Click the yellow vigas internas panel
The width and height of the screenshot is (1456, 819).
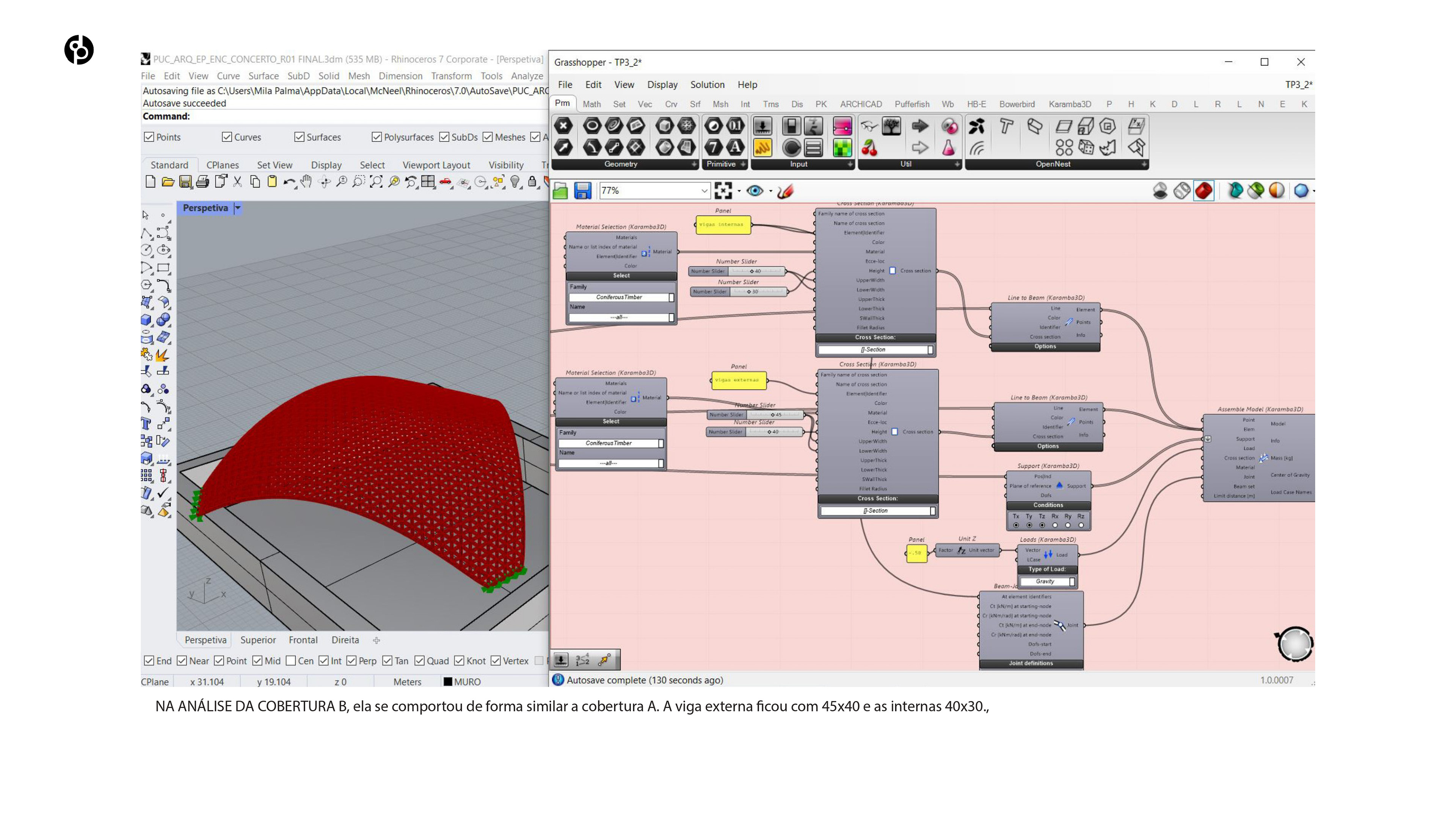tap(723, 224)
